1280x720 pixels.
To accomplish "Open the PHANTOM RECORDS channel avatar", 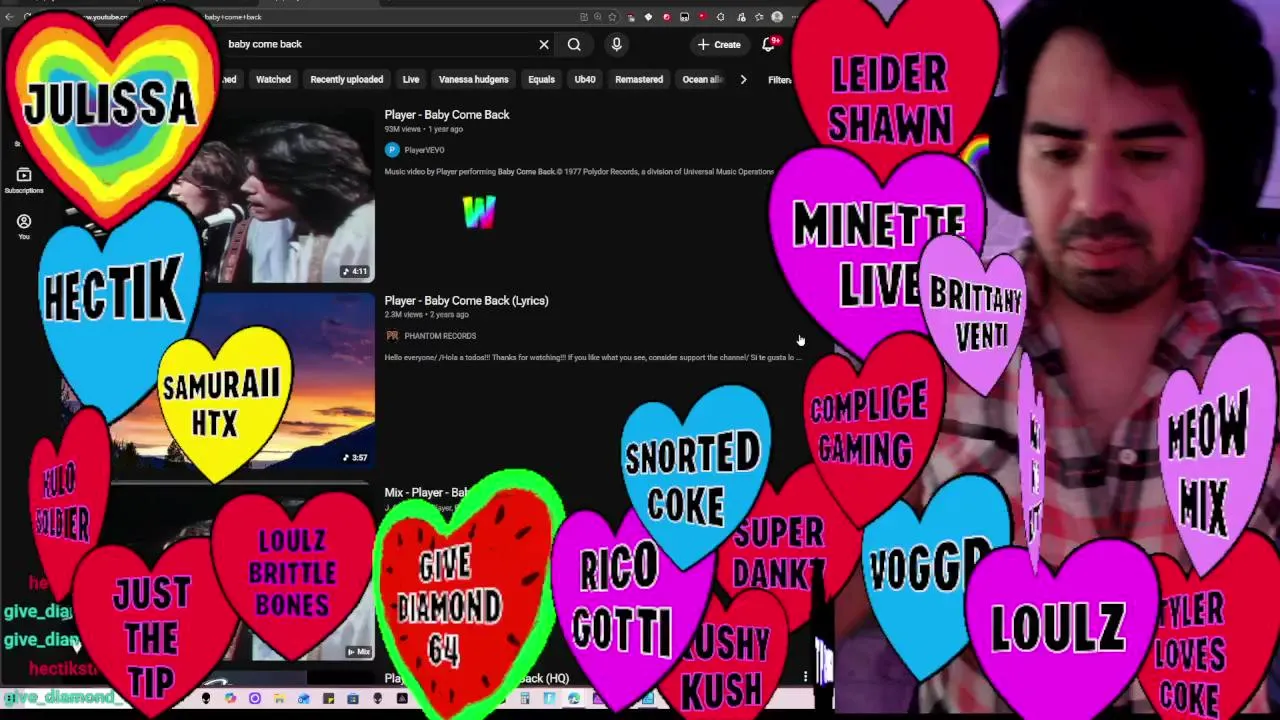I will pyautogui.click(x=392, y=336).
